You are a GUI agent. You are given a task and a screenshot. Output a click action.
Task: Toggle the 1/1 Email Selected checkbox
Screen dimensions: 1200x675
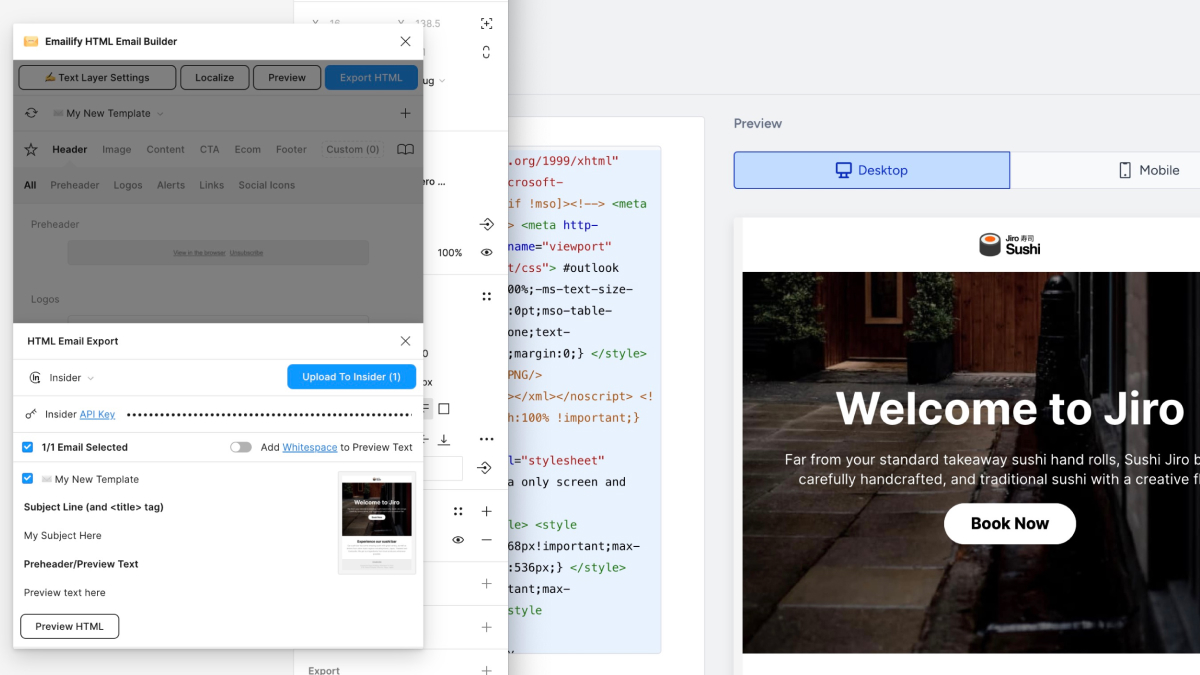tap(28, 447)
